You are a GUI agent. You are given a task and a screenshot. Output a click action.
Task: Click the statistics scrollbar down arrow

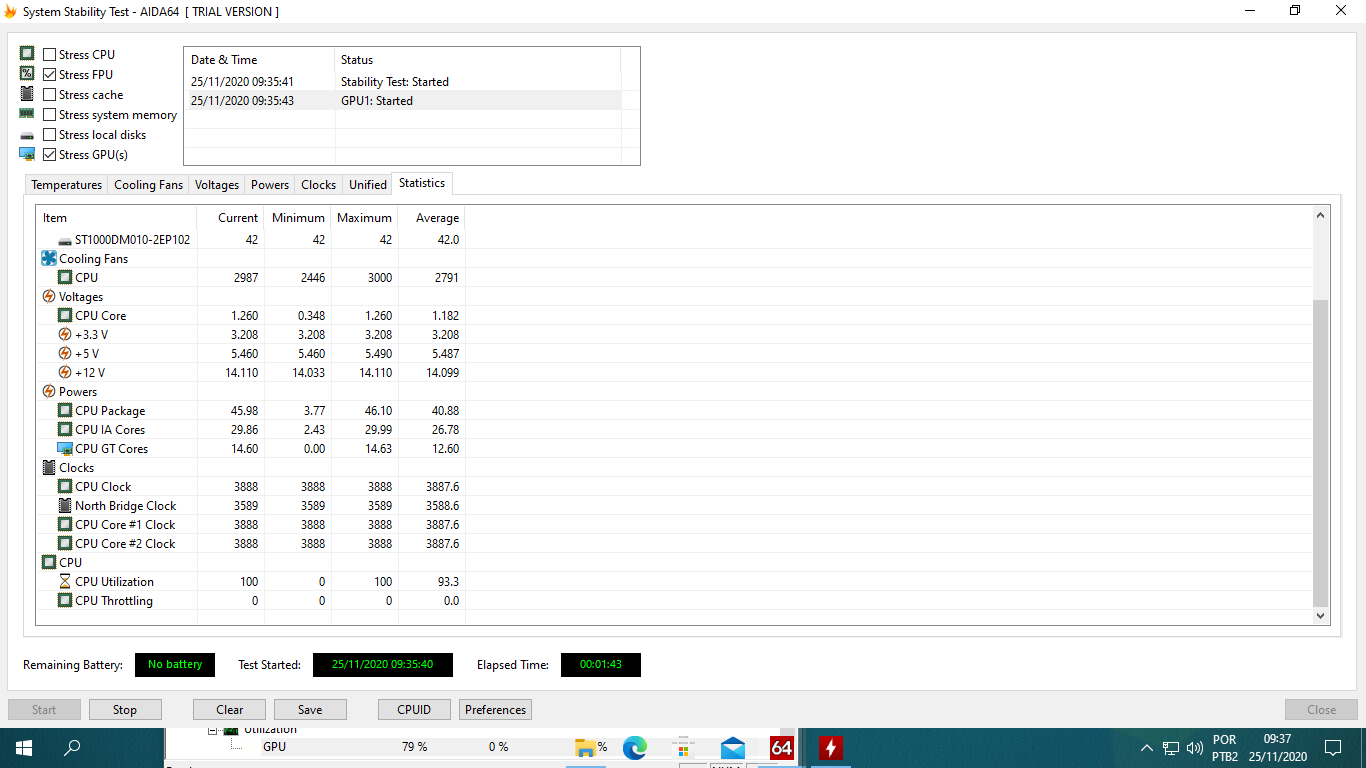tap(1321, 617)
